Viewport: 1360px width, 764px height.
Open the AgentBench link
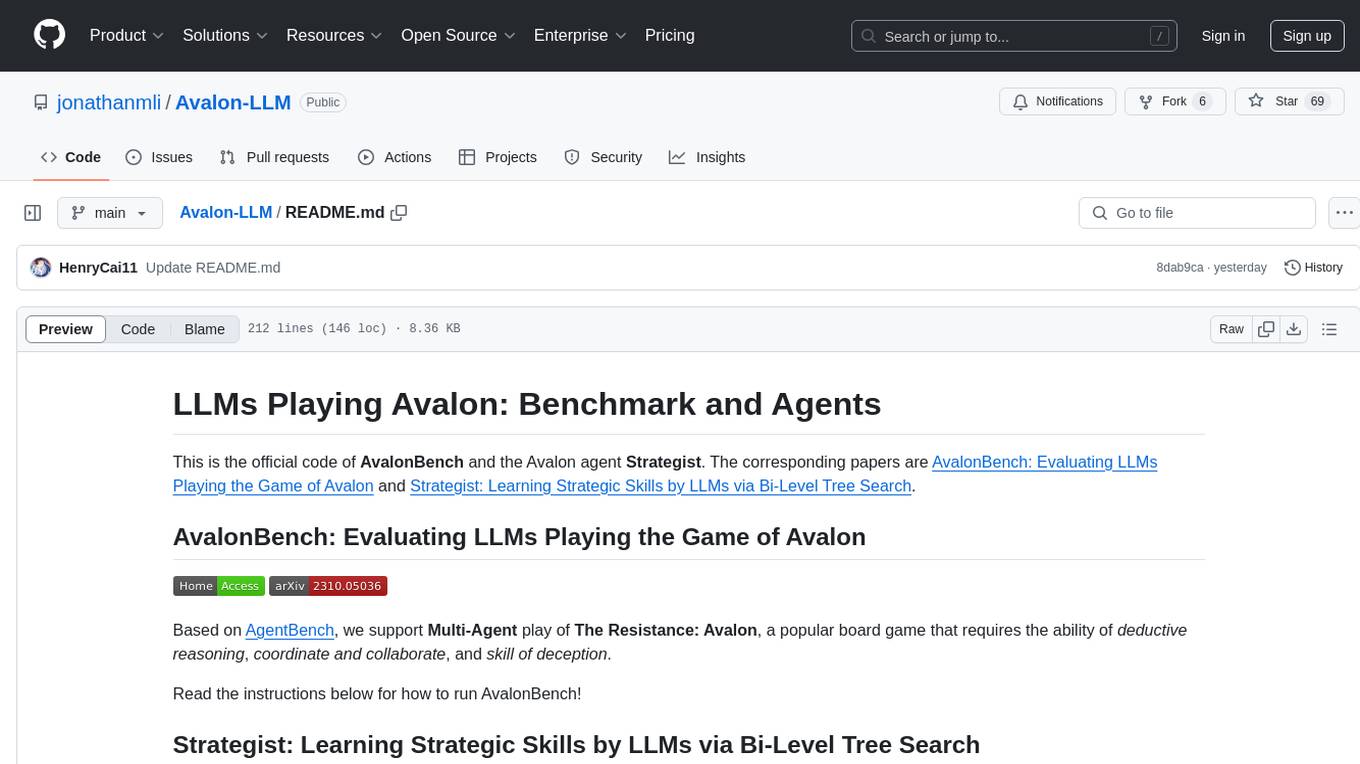[x=291, y=630]
